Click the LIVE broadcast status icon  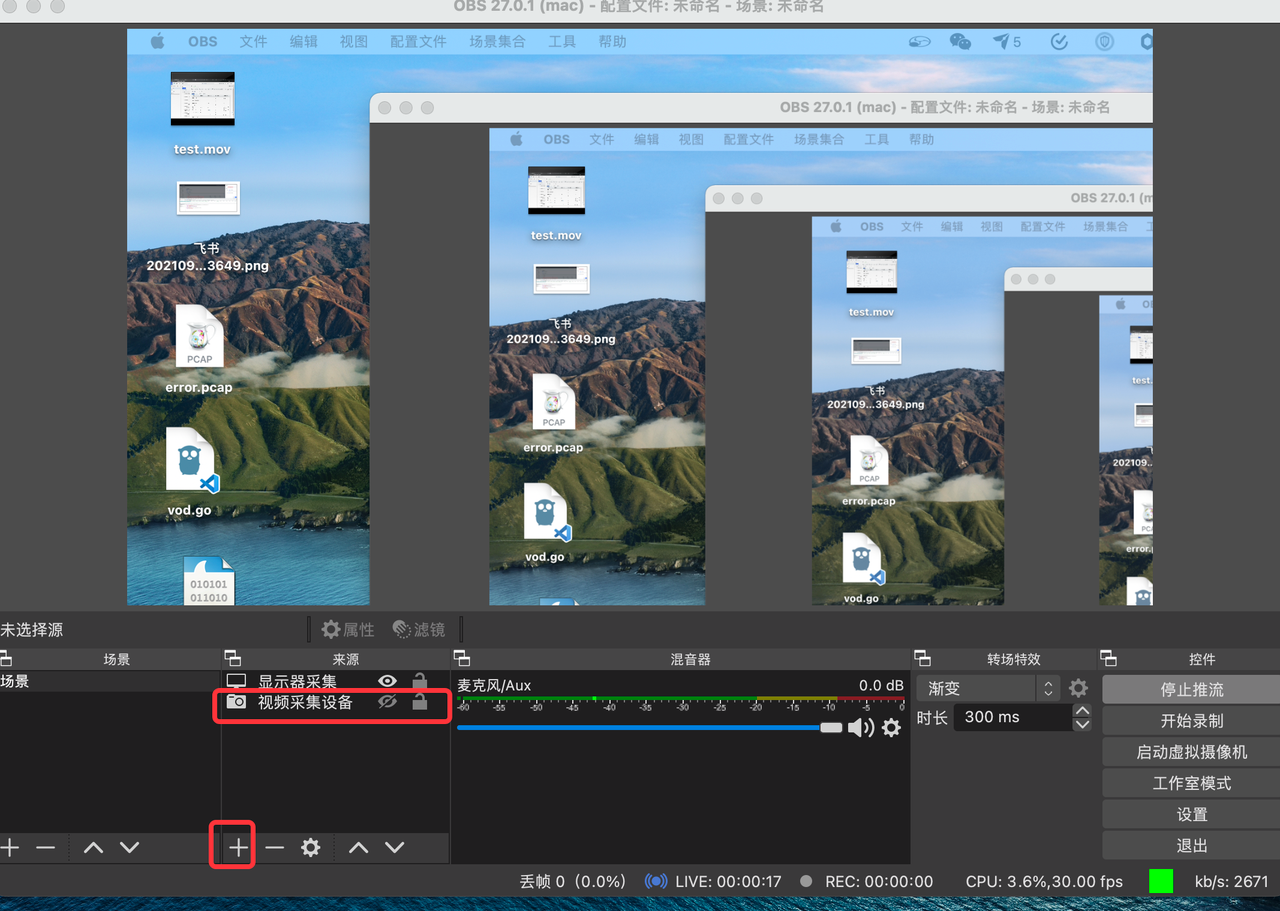click(x=656, y=881)
